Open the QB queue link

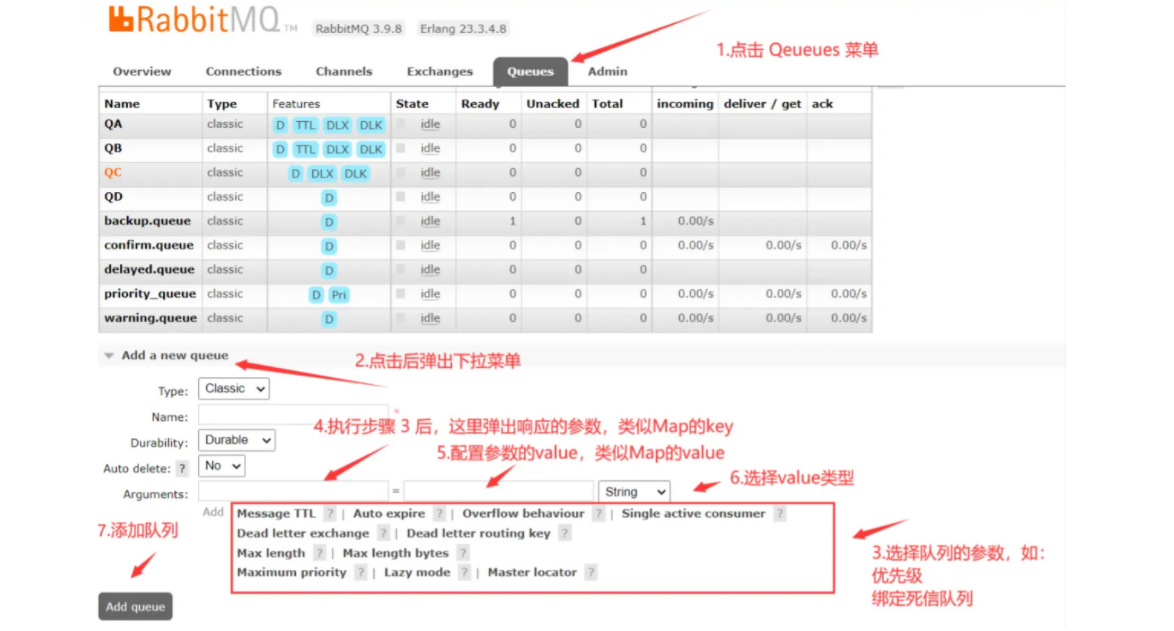(113, 149)
